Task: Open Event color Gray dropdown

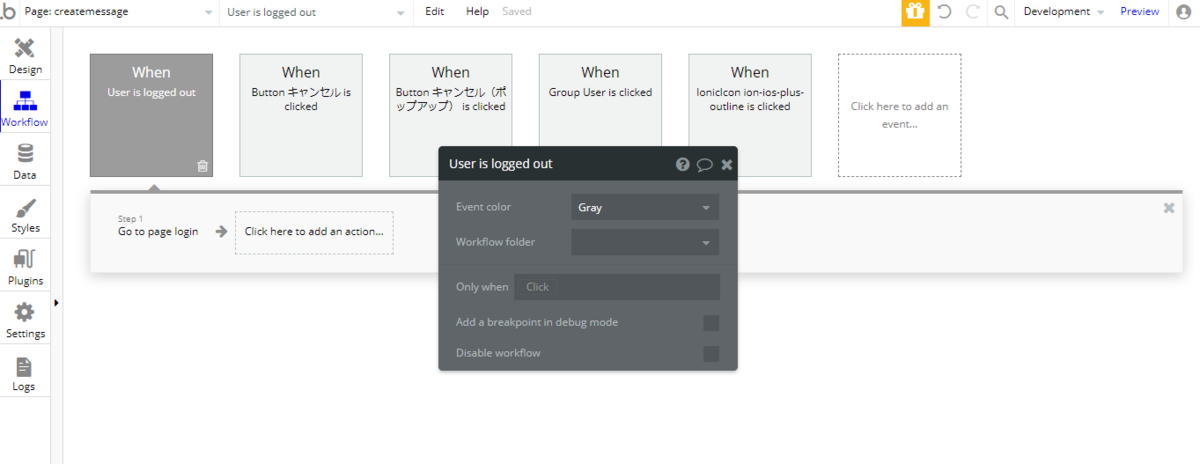Action: (645, 208)
